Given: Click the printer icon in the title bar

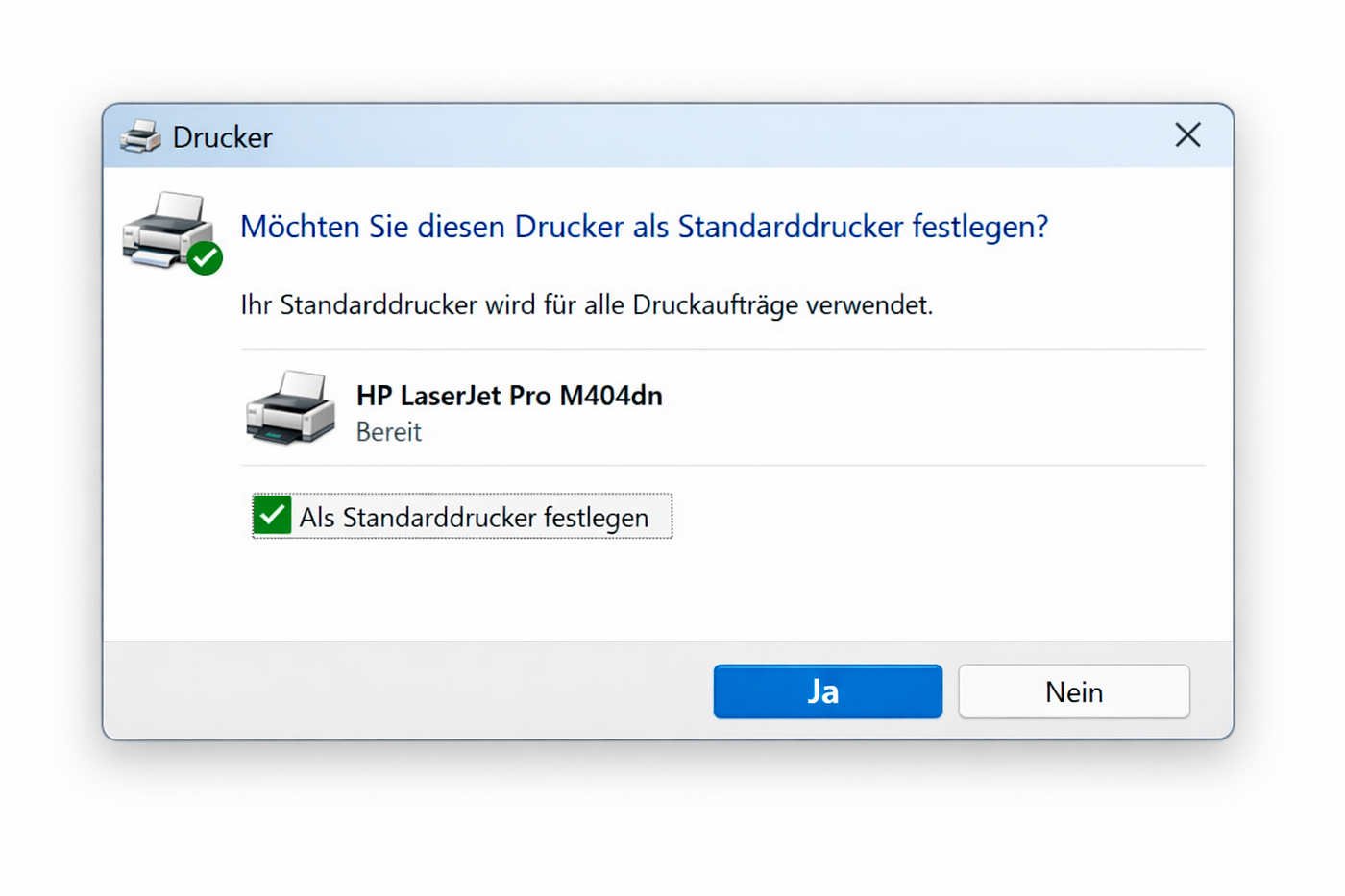Looking at the screenshot, I should [140, 136].
